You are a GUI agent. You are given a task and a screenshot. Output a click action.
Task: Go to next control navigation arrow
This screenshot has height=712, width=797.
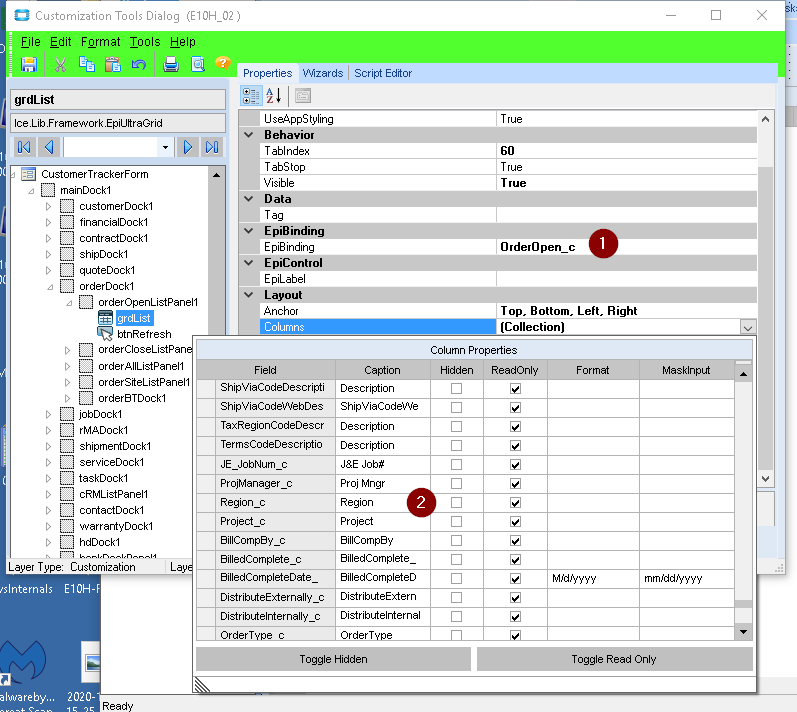tap(188, 147)
